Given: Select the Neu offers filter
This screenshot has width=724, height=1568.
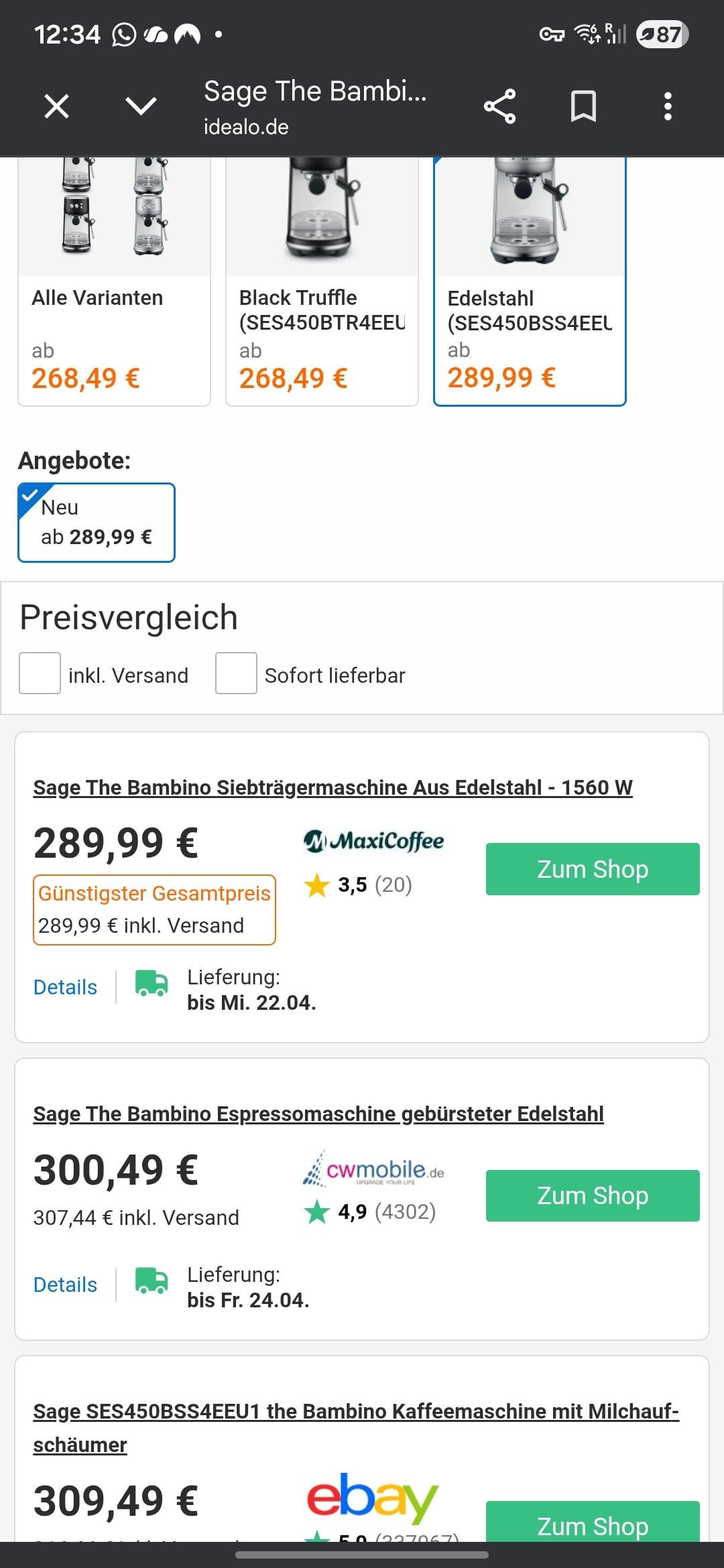Looking at the screenshot, I should click(97, 523).
